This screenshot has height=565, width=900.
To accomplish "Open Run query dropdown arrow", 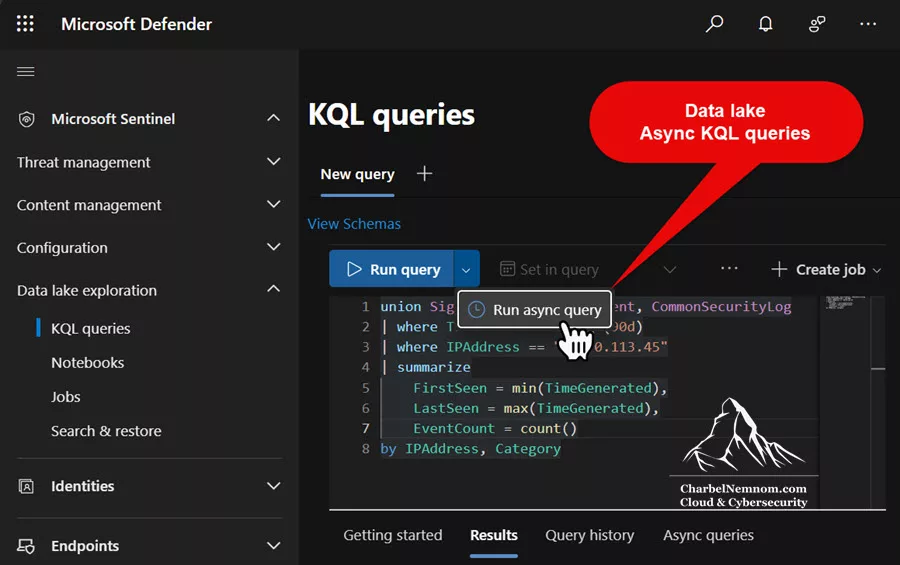I will [466, 269].
